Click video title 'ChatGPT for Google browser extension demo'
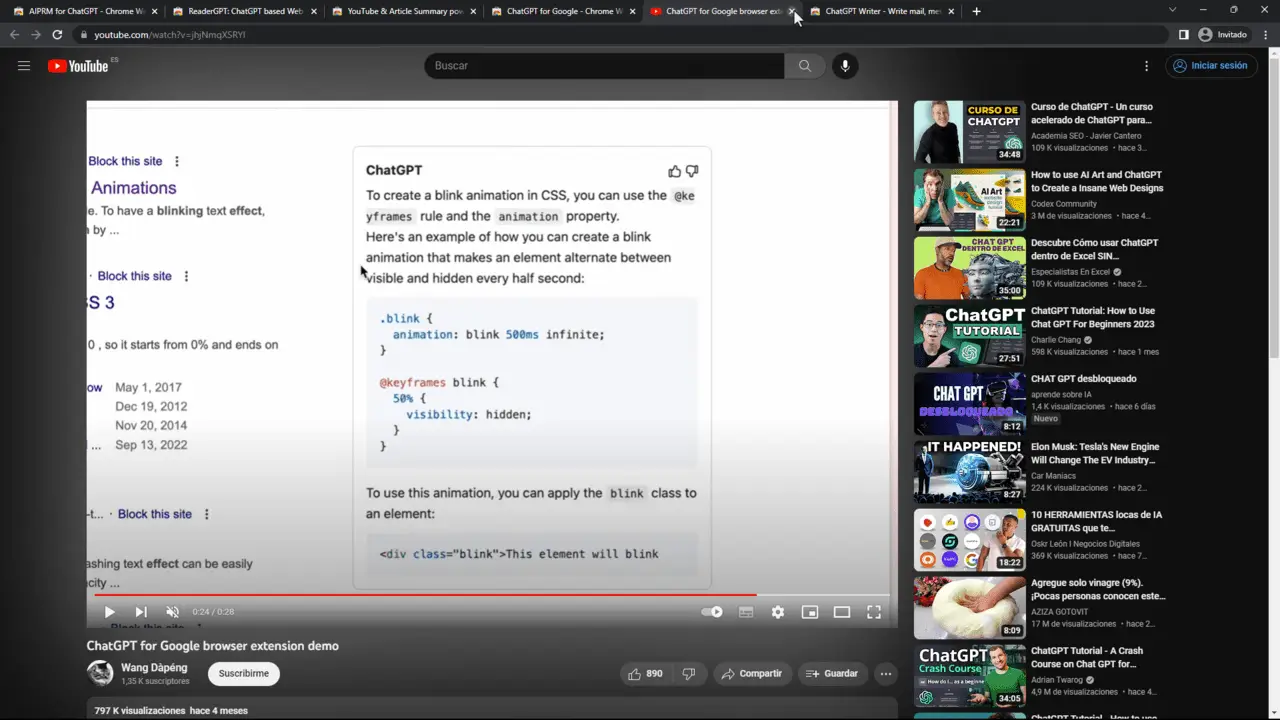The image size is (1280, 720). pos(213,646)
